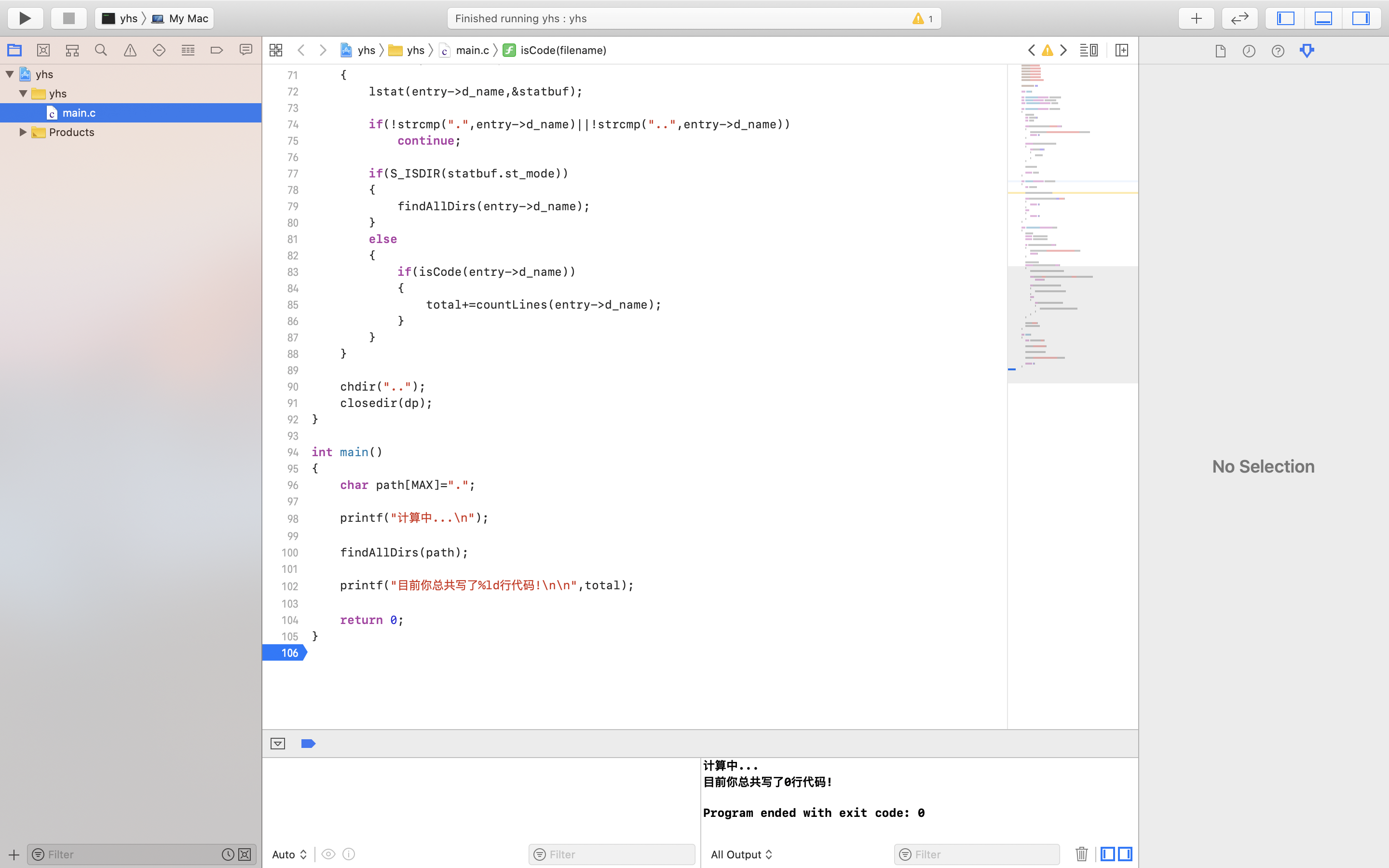The image size is (1389, 868).
Task: Filter by source control status
Action: click(245, 854)
